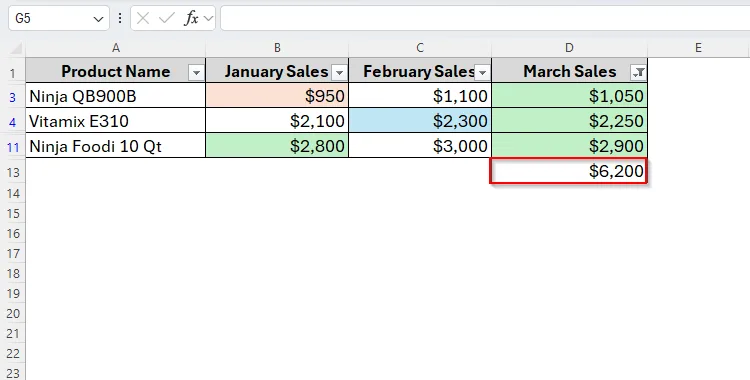Click inside the formula bar
The image size is (750, 380).
pyautogui.click(x=485, y=19)
